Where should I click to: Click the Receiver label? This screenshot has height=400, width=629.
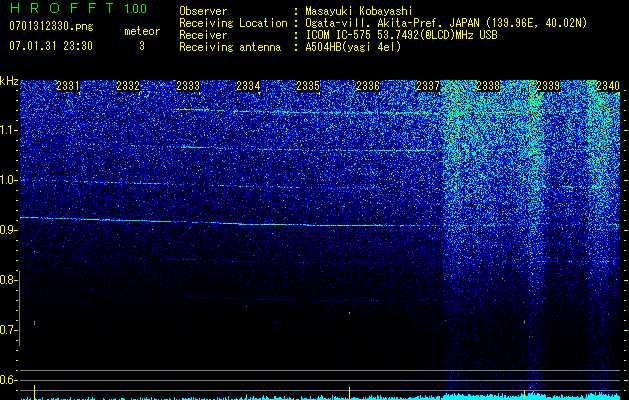click(x=203, y=35)
